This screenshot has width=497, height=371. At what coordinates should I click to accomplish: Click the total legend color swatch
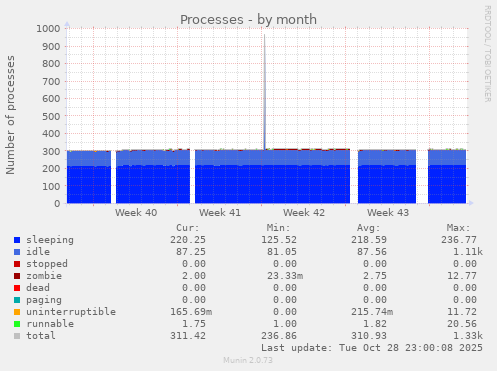pyautogui.click(x=17, y=336)
